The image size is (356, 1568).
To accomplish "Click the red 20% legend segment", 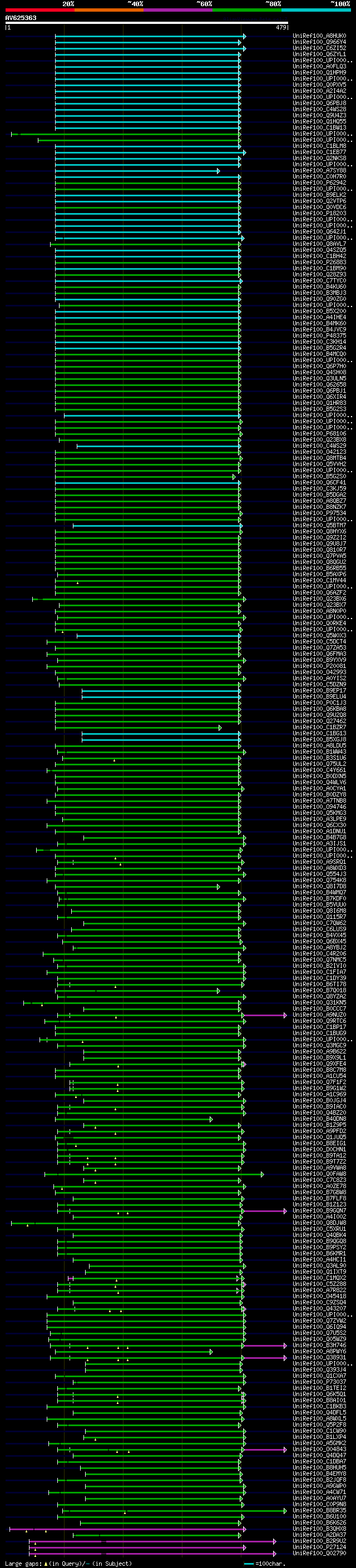I will pos(39,10).
